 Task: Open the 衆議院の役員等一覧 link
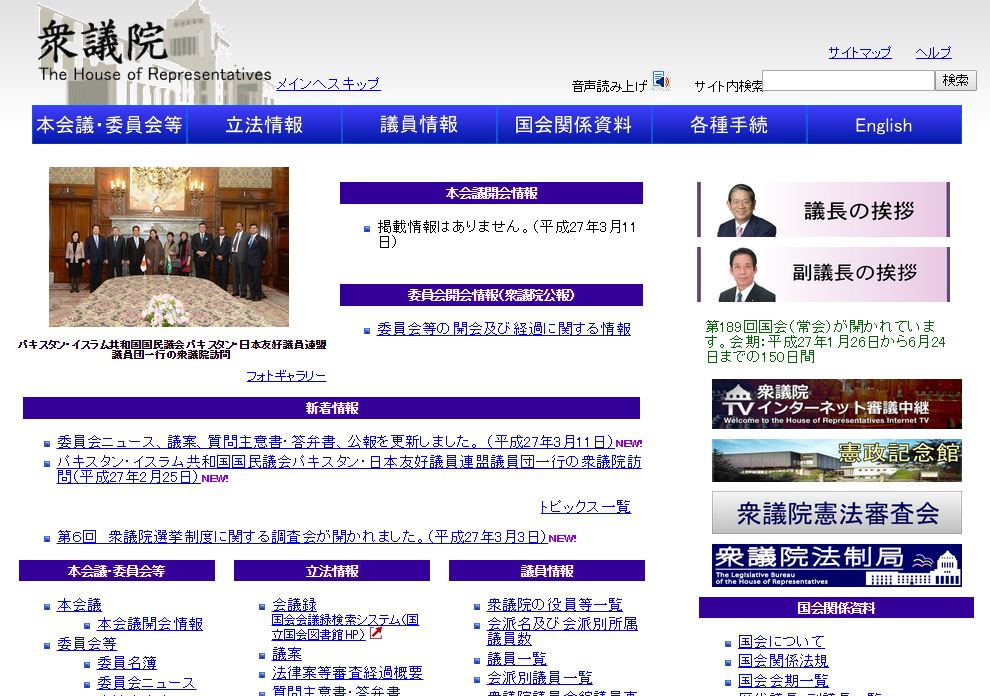click(x=555, y=604)
